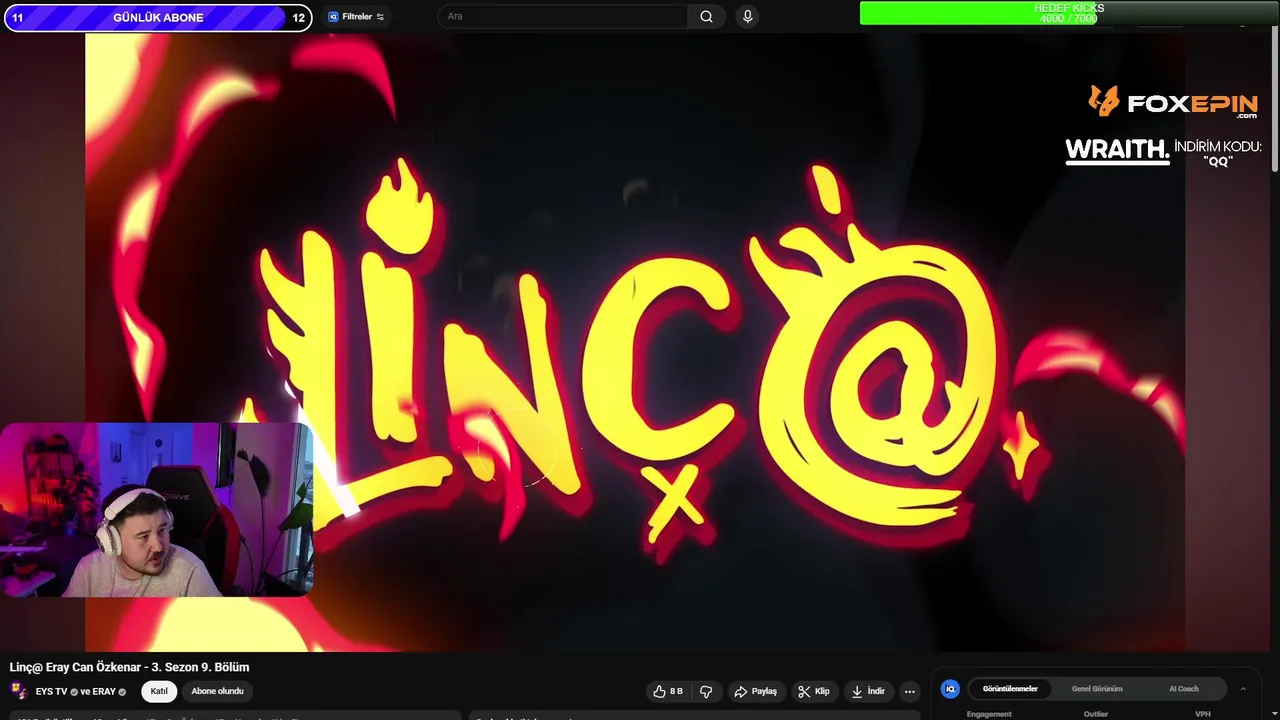Image resolution: width=1280 pixels, height=720 pixels.
Task: Open the EYS TV channel avatar
Action: coord(18,691)
